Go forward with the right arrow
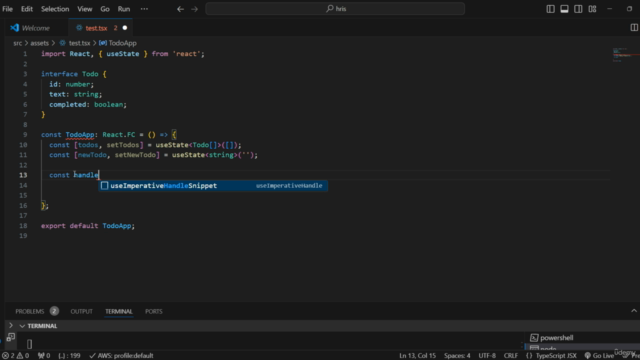Screen dimensions: 640x360 click(x=194, y=9)
